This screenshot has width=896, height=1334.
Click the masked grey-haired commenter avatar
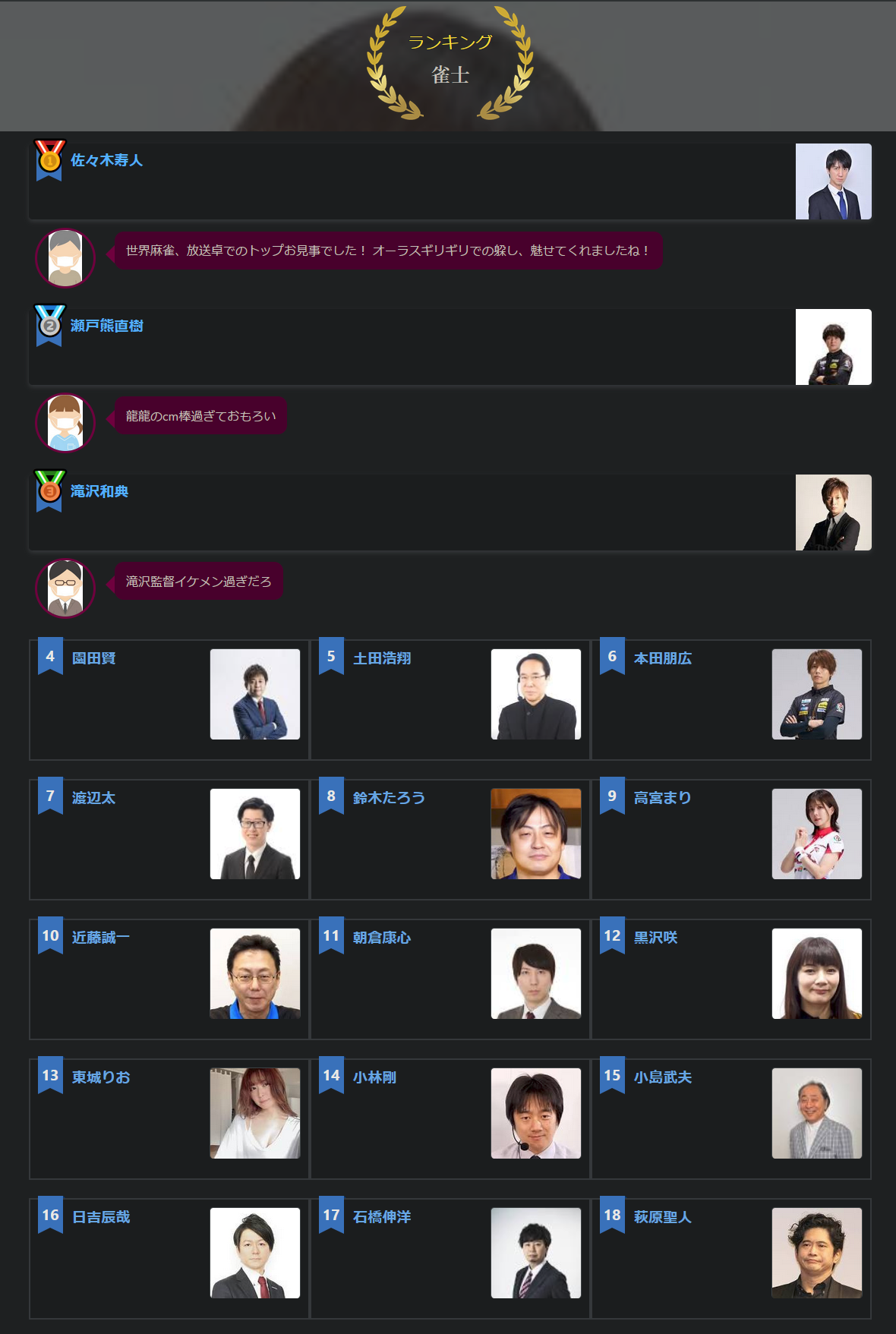(65, 258)
